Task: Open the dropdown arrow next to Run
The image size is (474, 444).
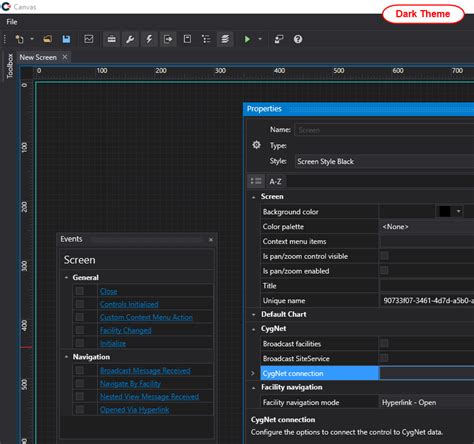Action: pyautogui.click(x=260, y=39)
